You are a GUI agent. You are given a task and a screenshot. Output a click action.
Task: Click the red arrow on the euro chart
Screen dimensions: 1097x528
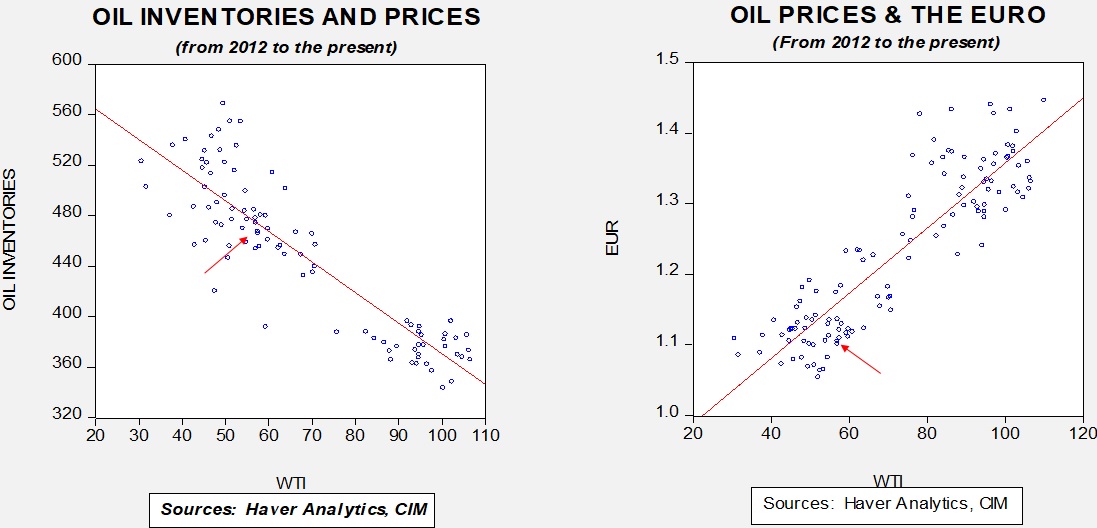click(860, 359)
